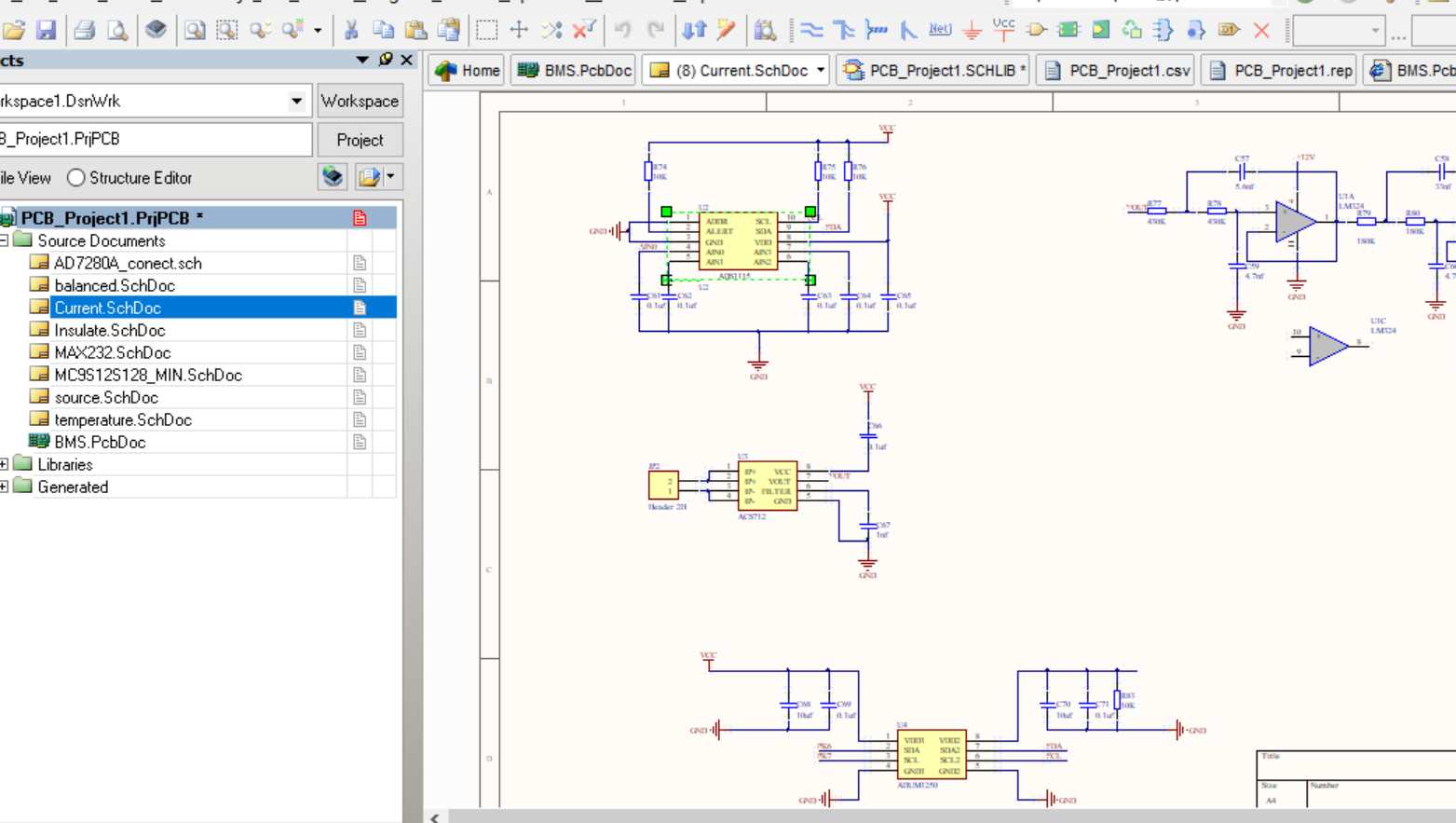
Task: Switch to the BMS.PcbDoc tab
Action: 575,70
